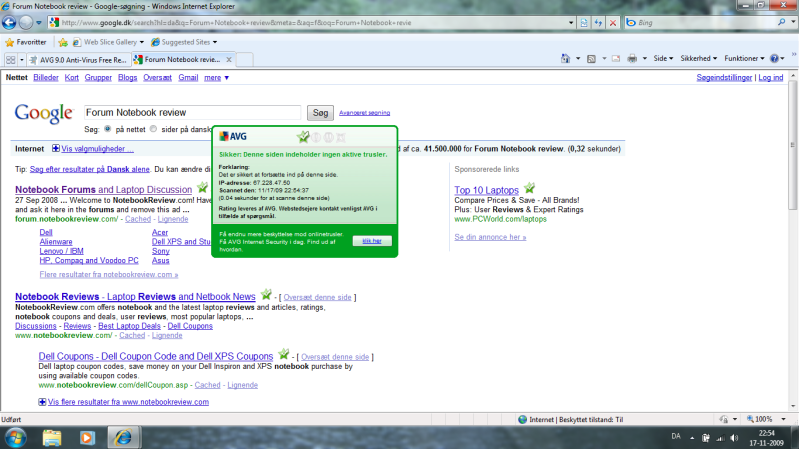Image resolution: width=799 pixels, height=449 pixels.
Task: Open the Side menu
Action: tap(663, 59)
